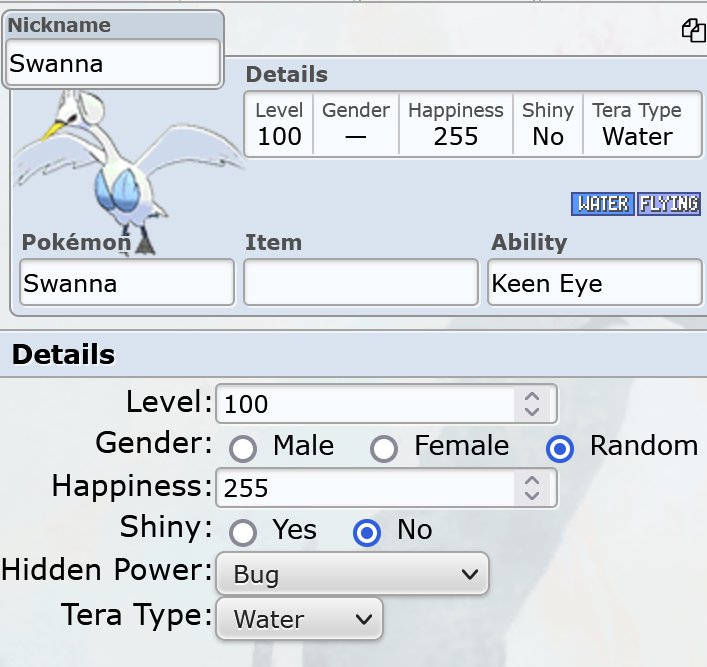Open Happiness detail in summary box
The height and width of the screenshot is (667, 707).
pos(456,124)
